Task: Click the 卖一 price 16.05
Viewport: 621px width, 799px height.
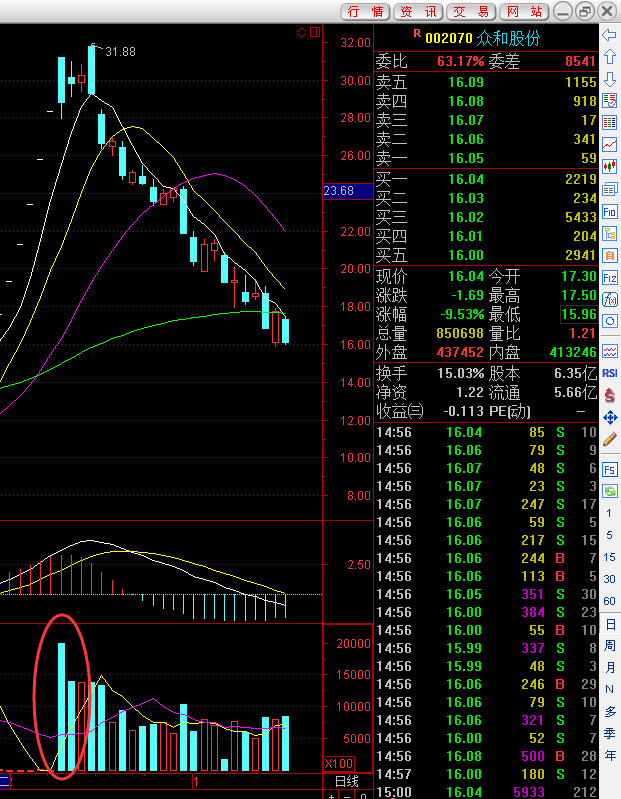Action: [466, 158]
